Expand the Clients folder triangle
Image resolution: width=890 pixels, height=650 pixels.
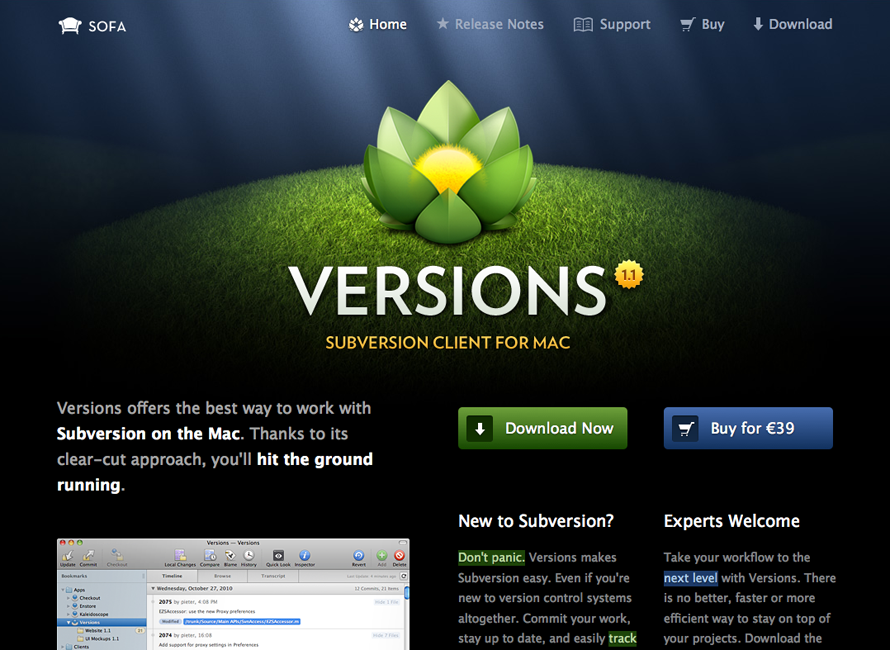tap(62, 647)
